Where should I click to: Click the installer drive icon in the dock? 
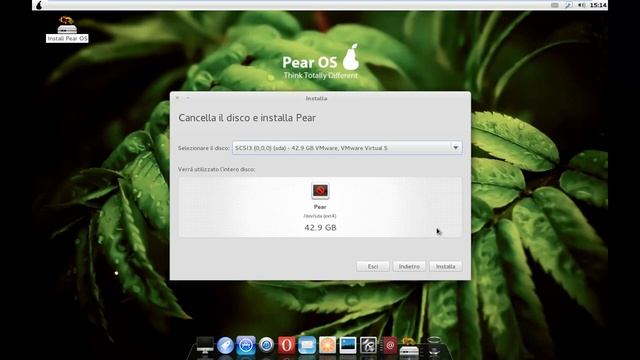(409, 346)
